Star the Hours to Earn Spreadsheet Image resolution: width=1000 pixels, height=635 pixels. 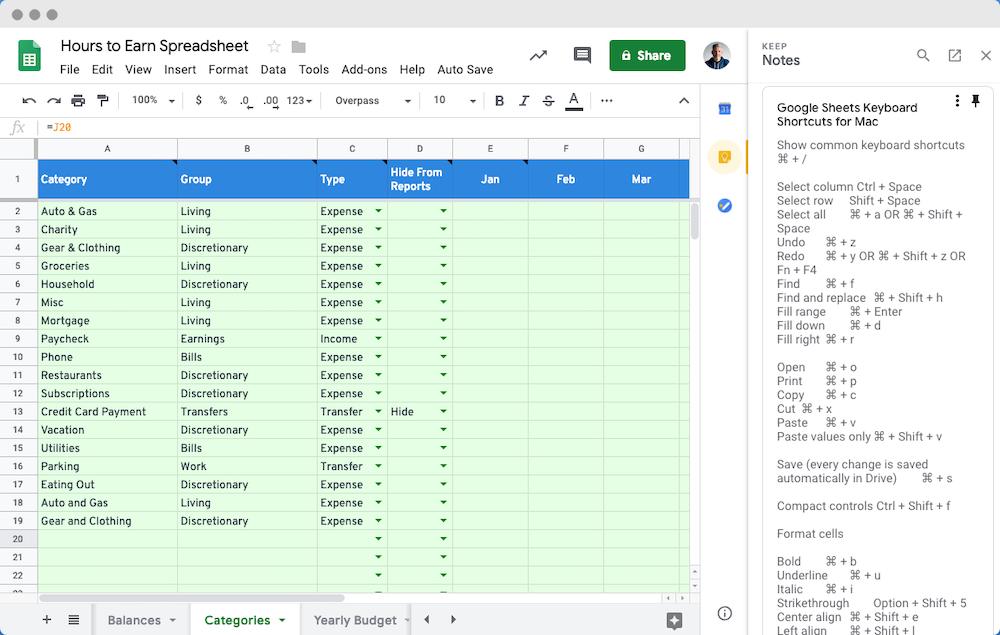click(x=274, y=47)
